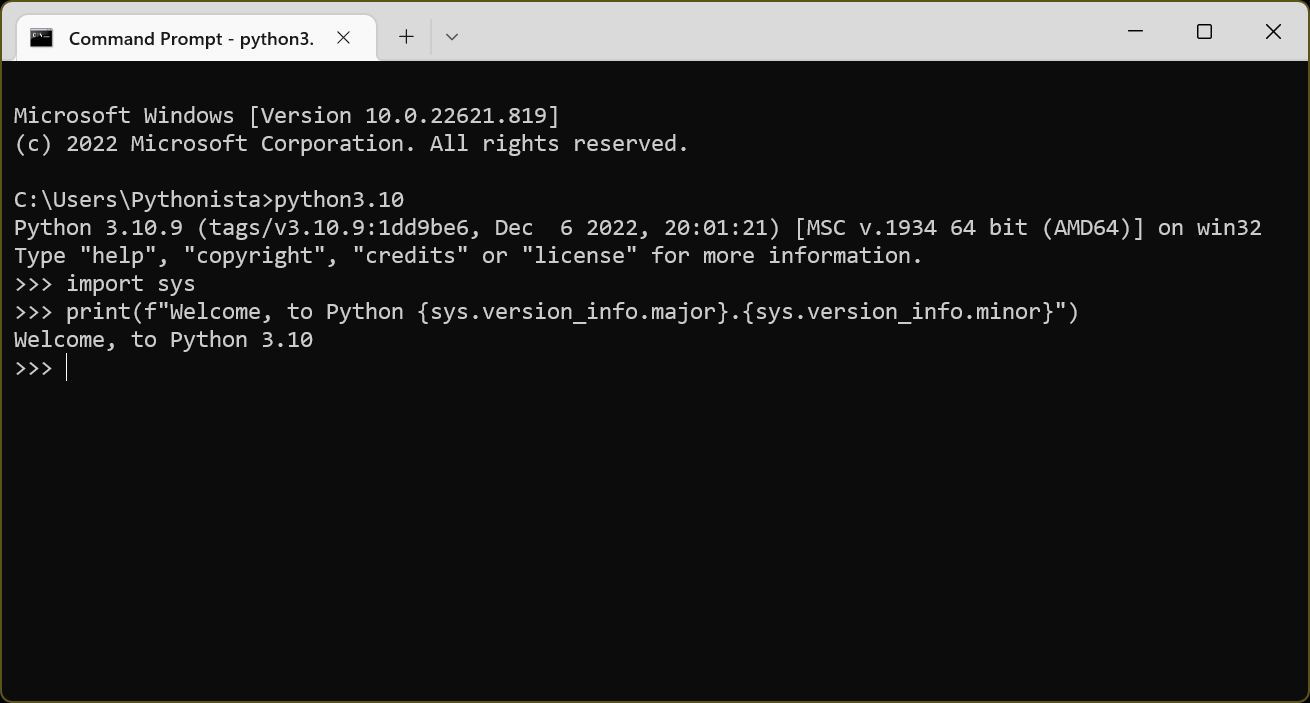Click the empty Python prompt at cursor
The image size is (1310, 703).
66,369
